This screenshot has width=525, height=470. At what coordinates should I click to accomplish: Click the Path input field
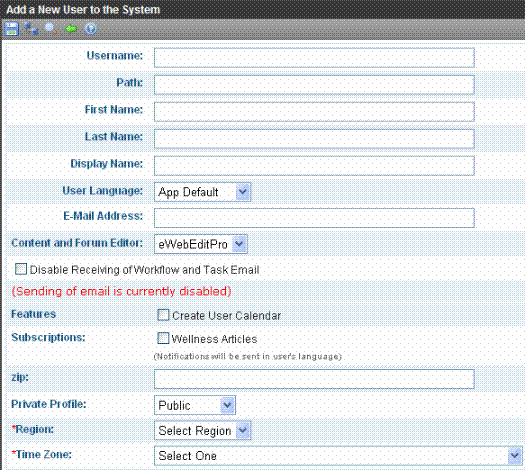[314, 85]
